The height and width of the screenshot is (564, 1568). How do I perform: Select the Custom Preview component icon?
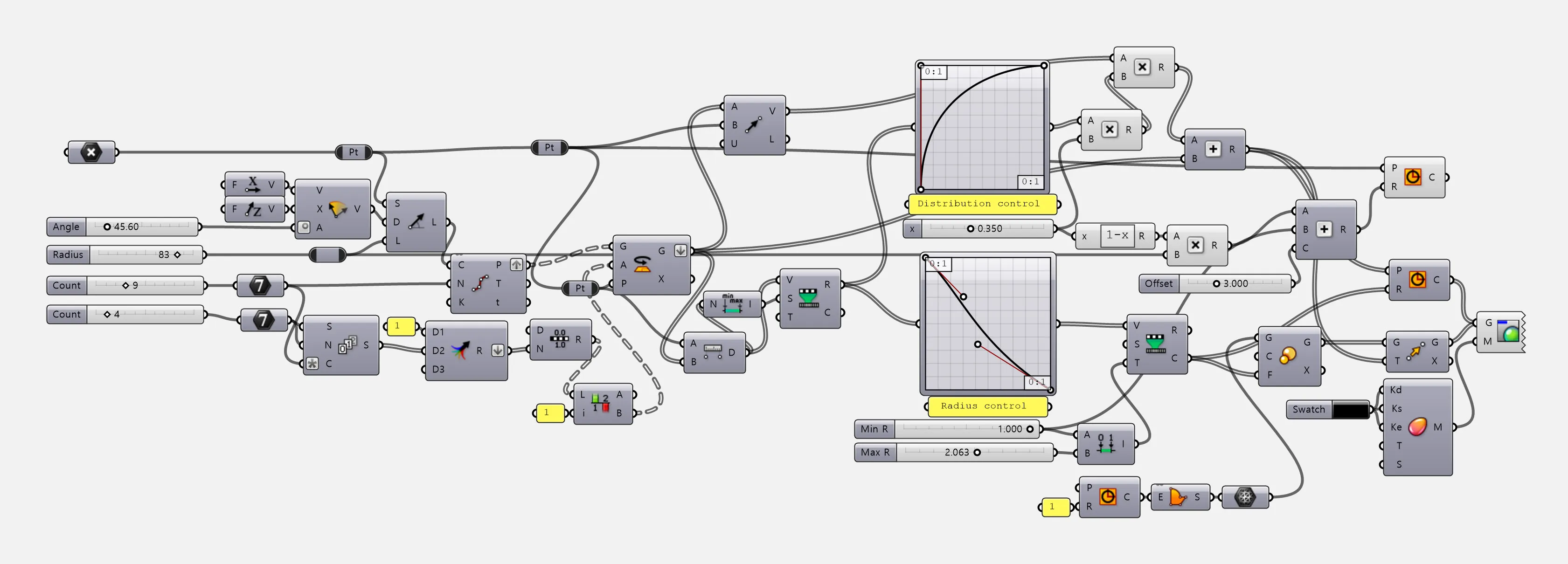[x=1508, y=331]
